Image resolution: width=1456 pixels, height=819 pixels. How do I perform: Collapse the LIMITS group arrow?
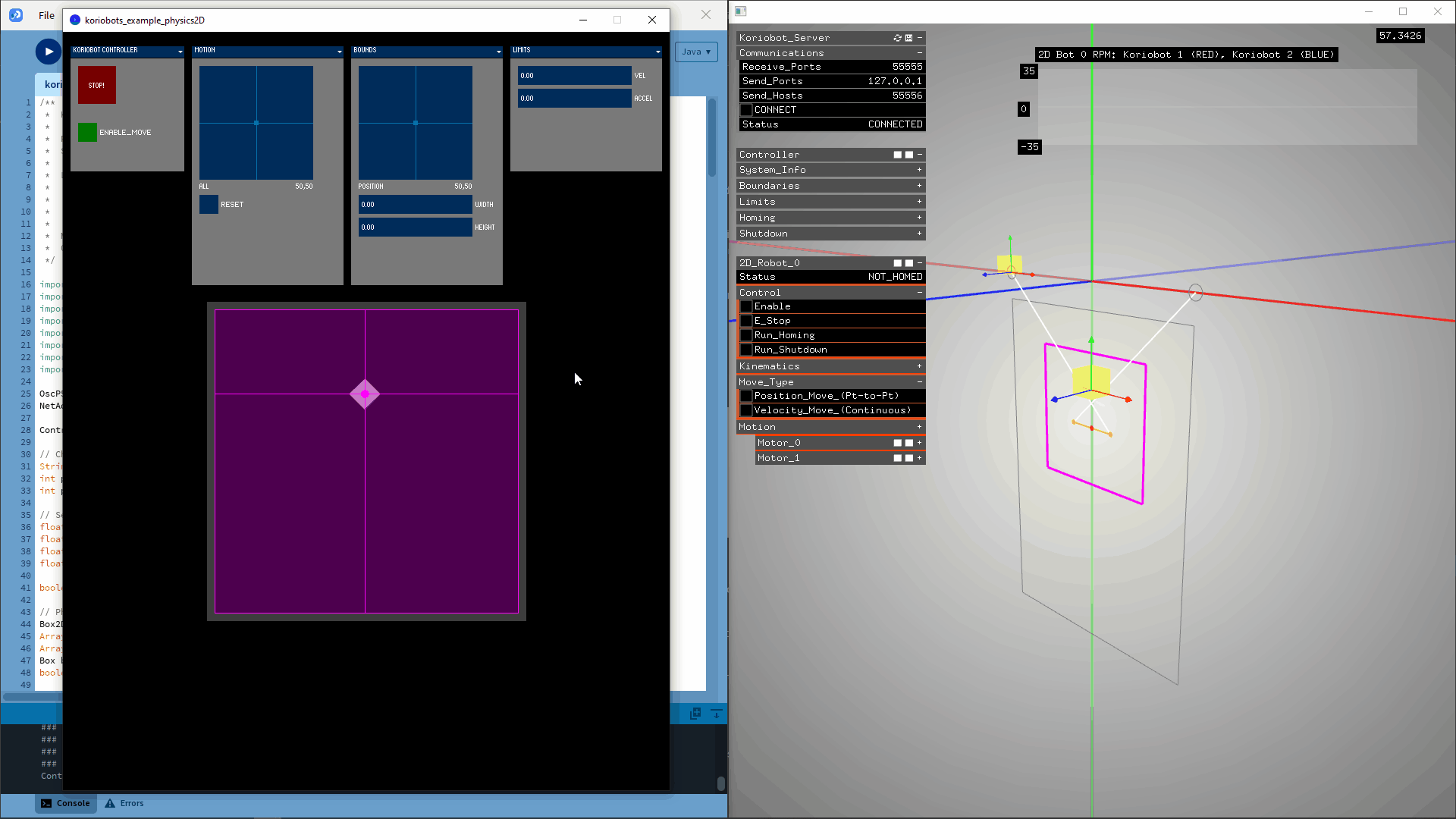pos(658,52)
